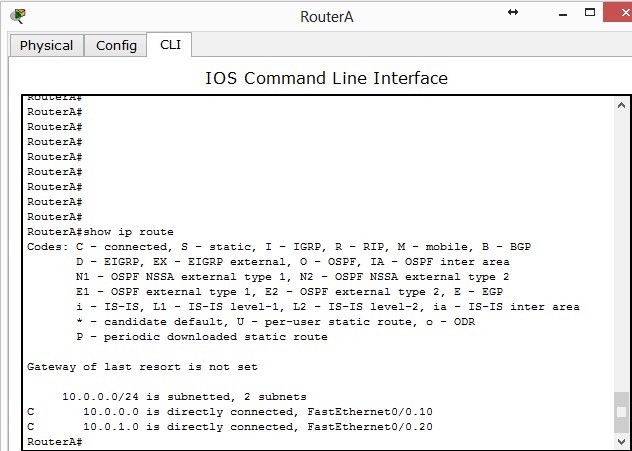Click the 'Codes: C - connected' line
Screen dimensions: 632x451
pos(279,247)
